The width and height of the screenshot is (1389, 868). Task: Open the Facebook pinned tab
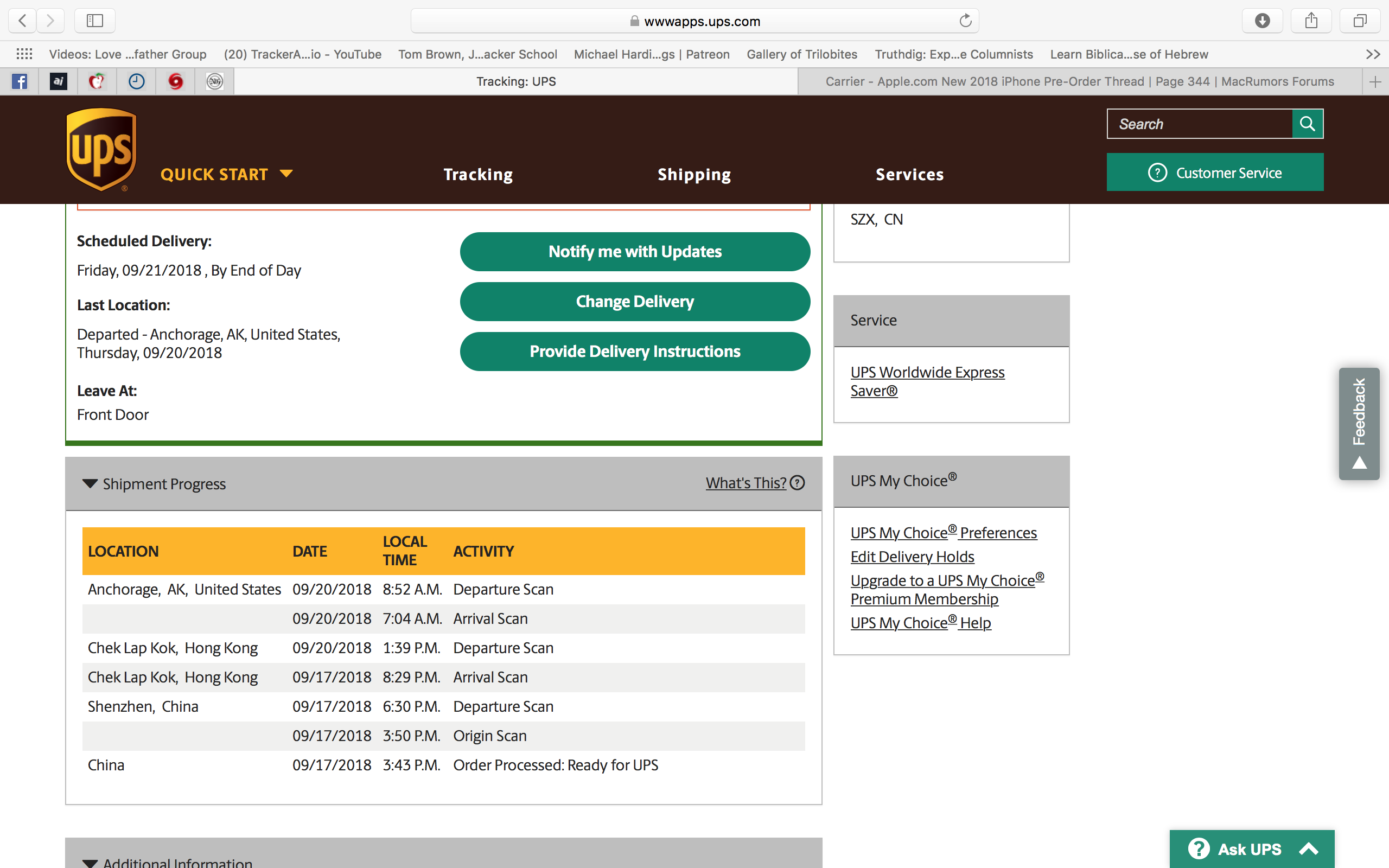tap(20, 81)
